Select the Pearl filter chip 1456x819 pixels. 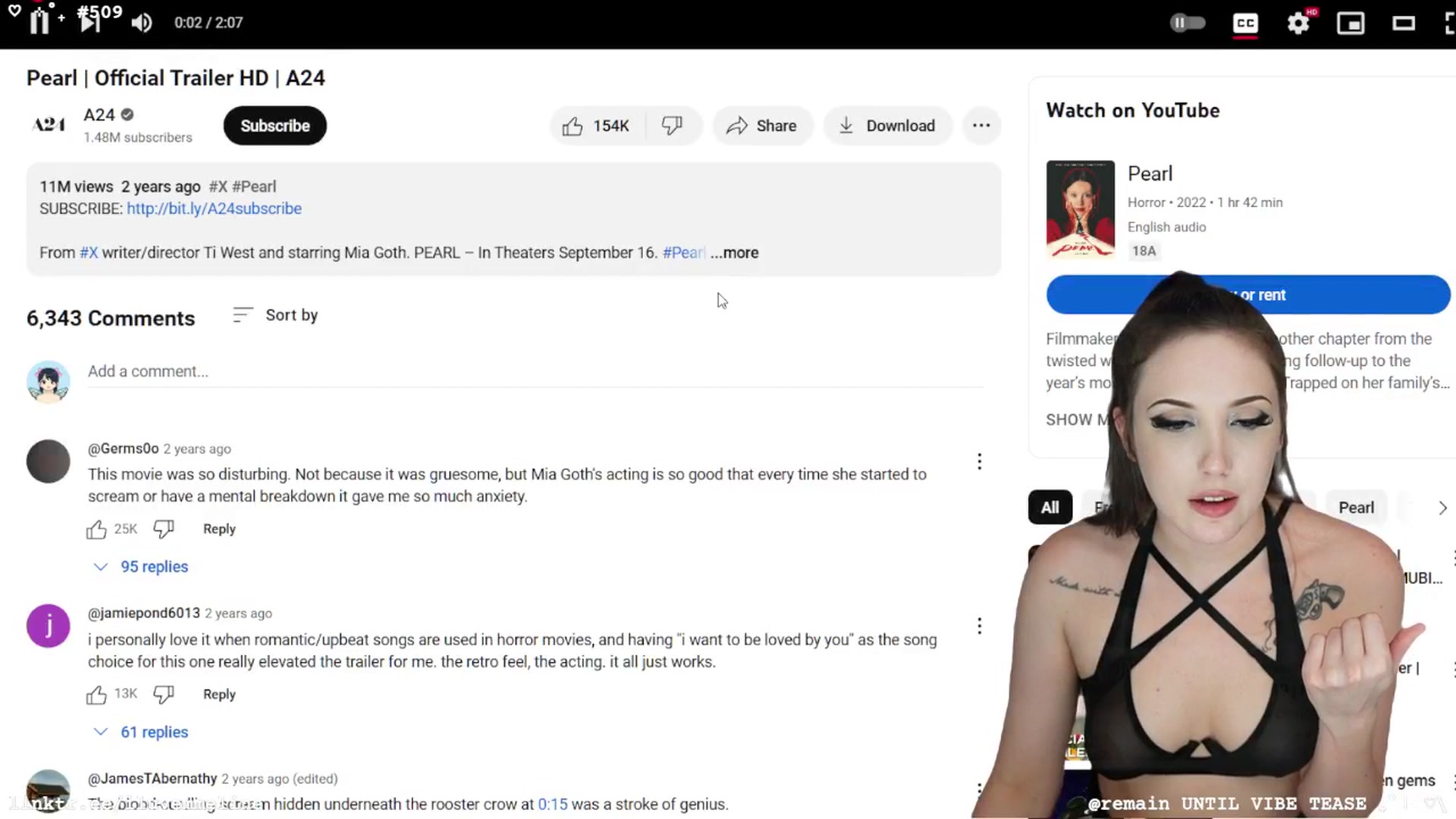click(x=1356, y=507)
